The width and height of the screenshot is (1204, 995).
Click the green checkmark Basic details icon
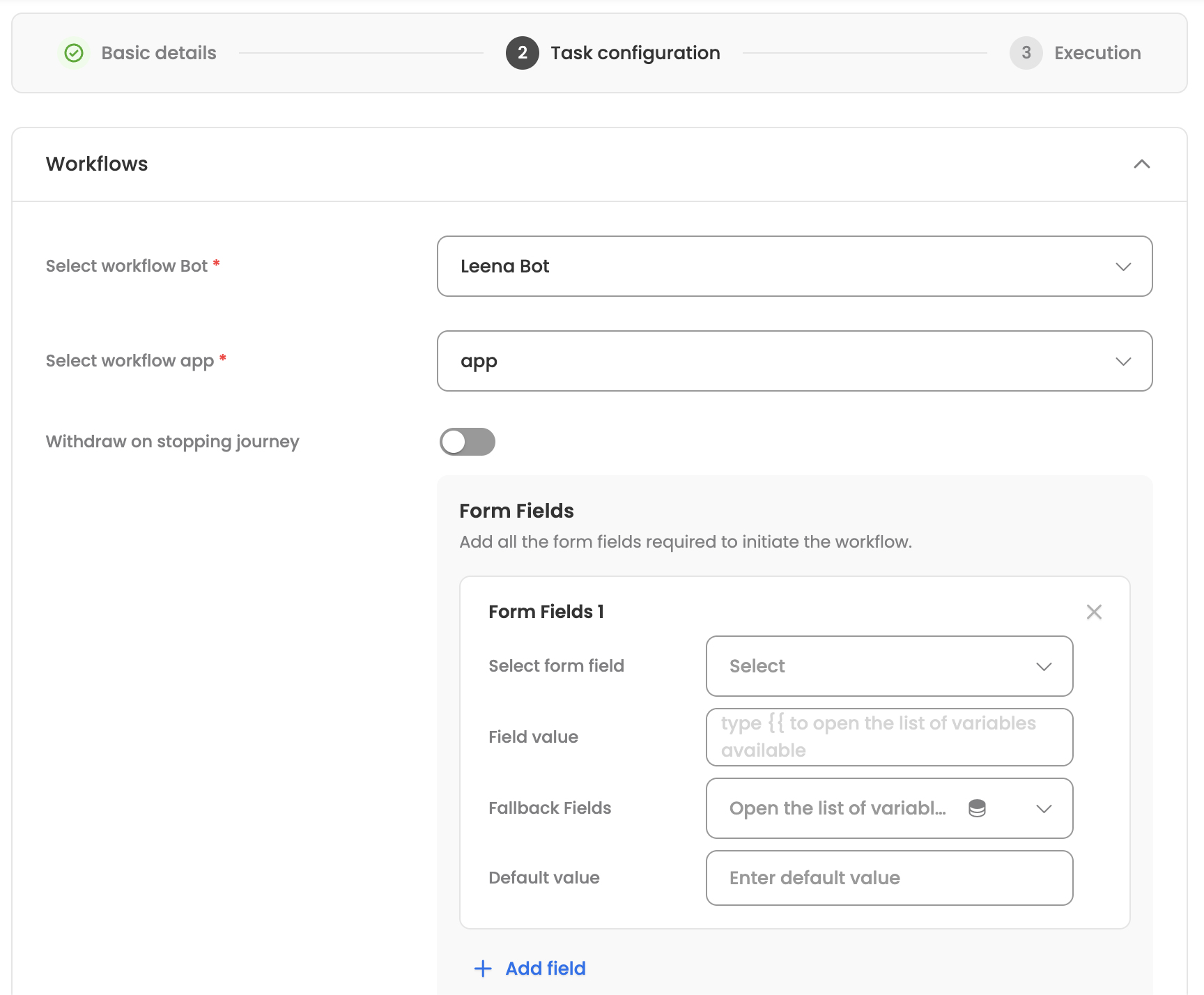74,53
